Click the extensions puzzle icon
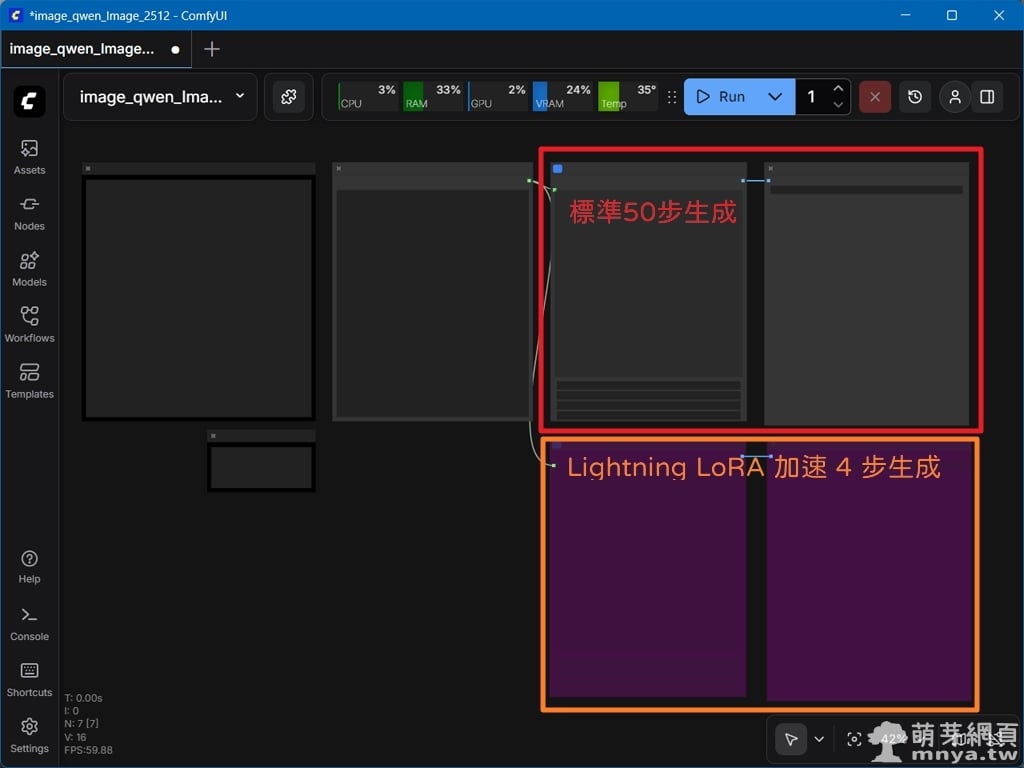This screenshot has width=1024, height=768. (289, 97)
